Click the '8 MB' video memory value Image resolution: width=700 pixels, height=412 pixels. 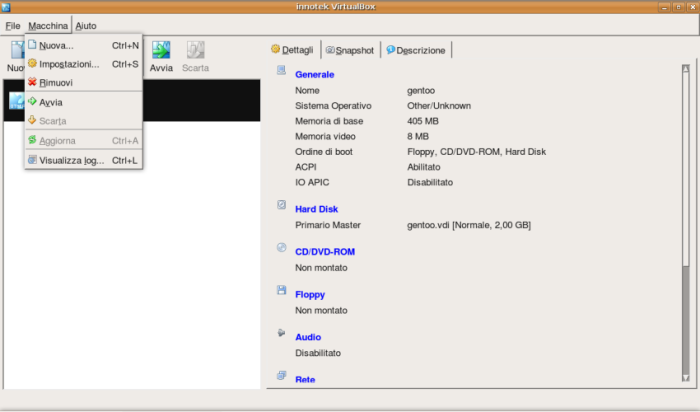418,136
